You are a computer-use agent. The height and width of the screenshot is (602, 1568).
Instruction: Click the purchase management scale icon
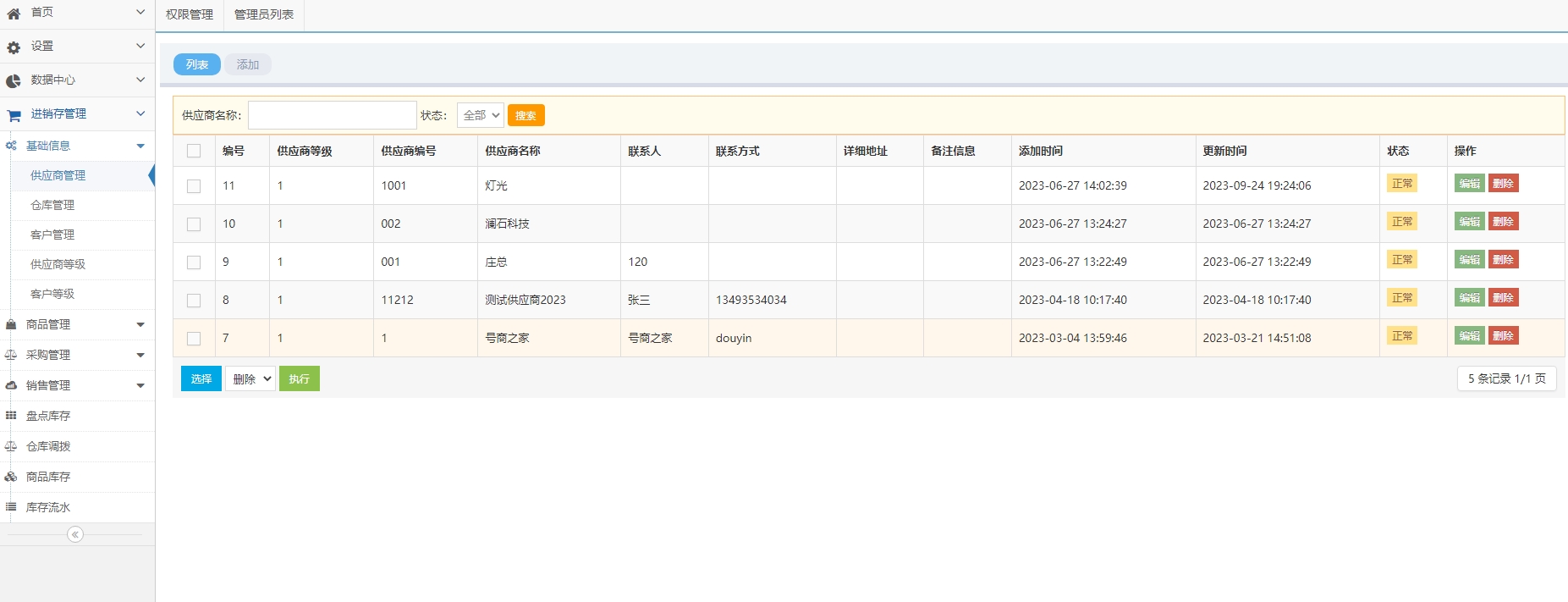pyautogui.click(x=11, y=355)
